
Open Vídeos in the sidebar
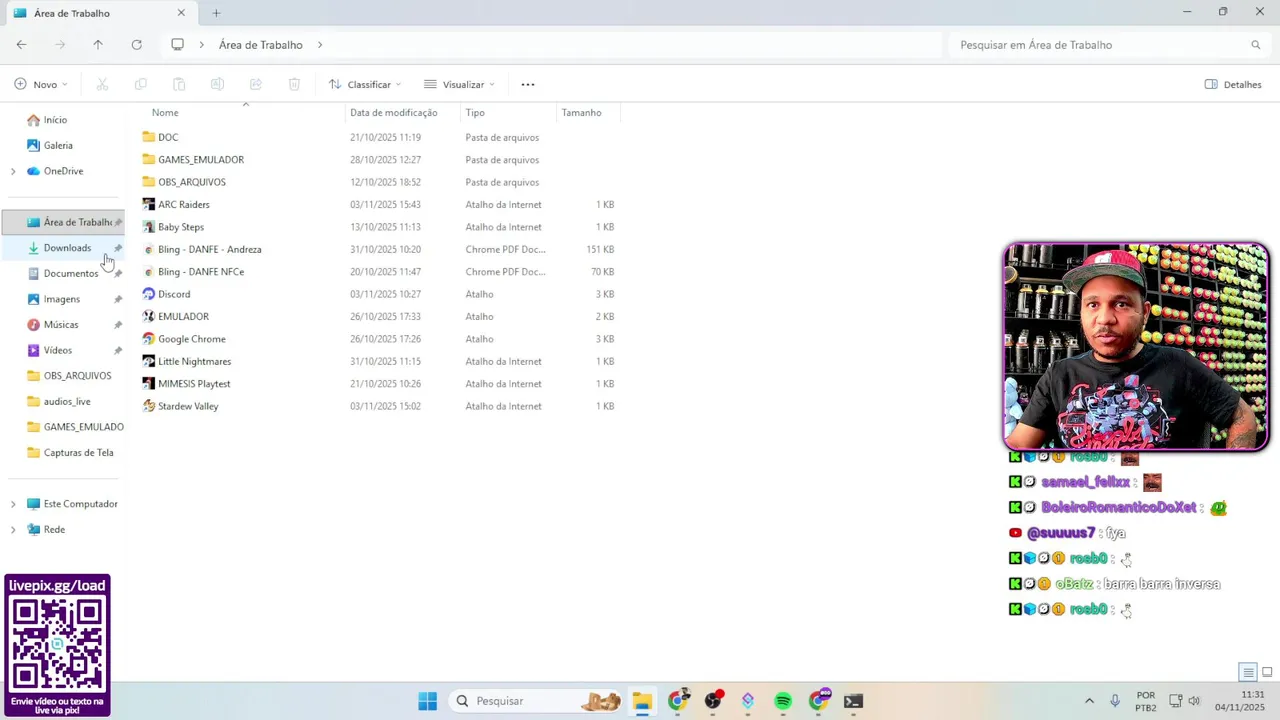58,350
